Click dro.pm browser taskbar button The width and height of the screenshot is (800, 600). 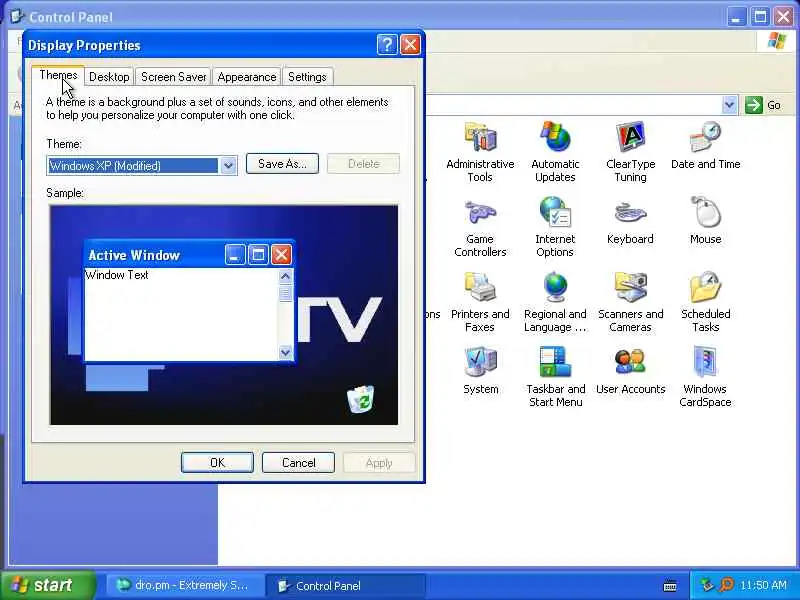184,586
